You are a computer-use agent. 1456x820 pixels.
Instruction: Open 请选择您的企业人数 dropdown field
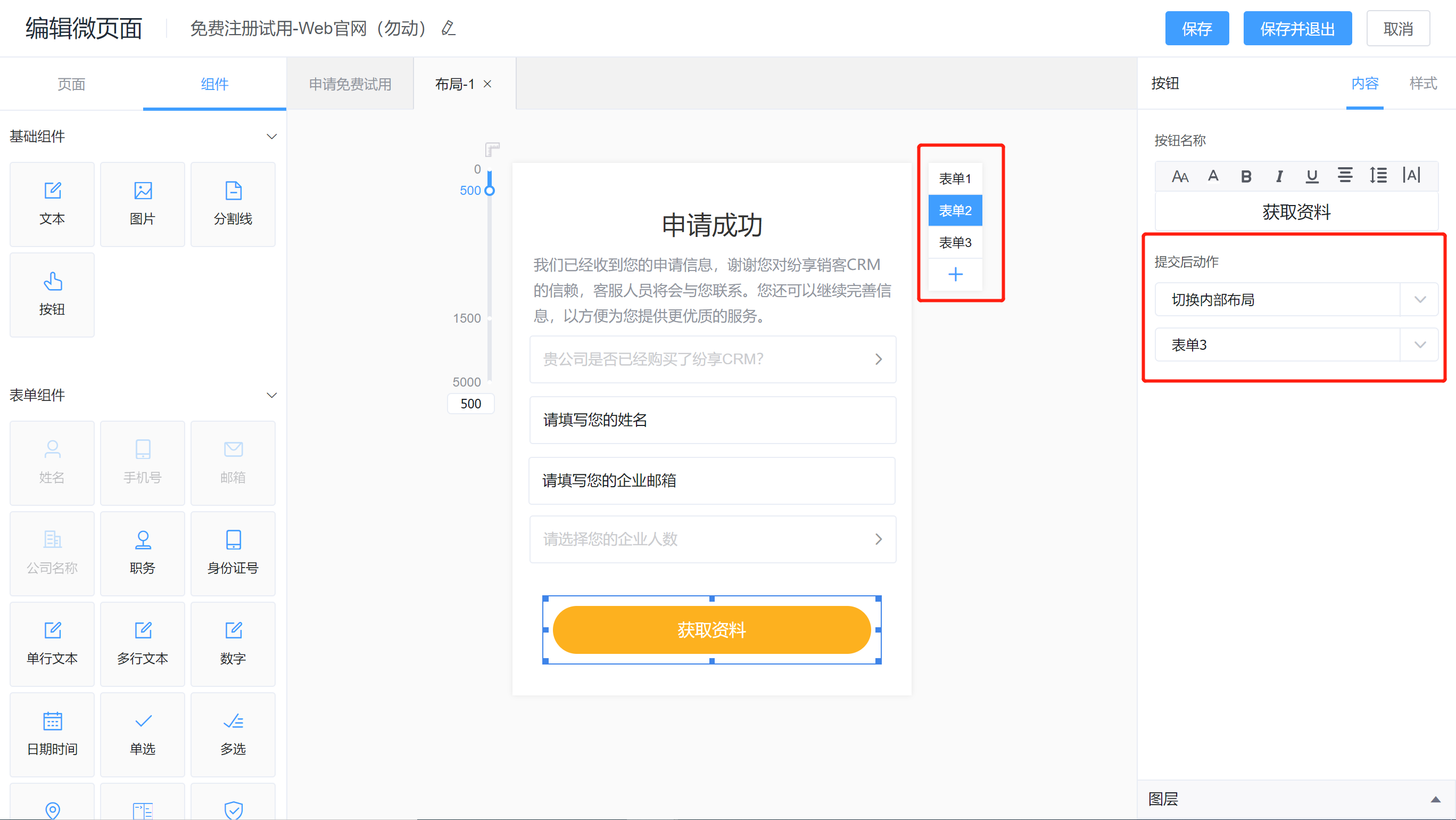click(712, 539)
